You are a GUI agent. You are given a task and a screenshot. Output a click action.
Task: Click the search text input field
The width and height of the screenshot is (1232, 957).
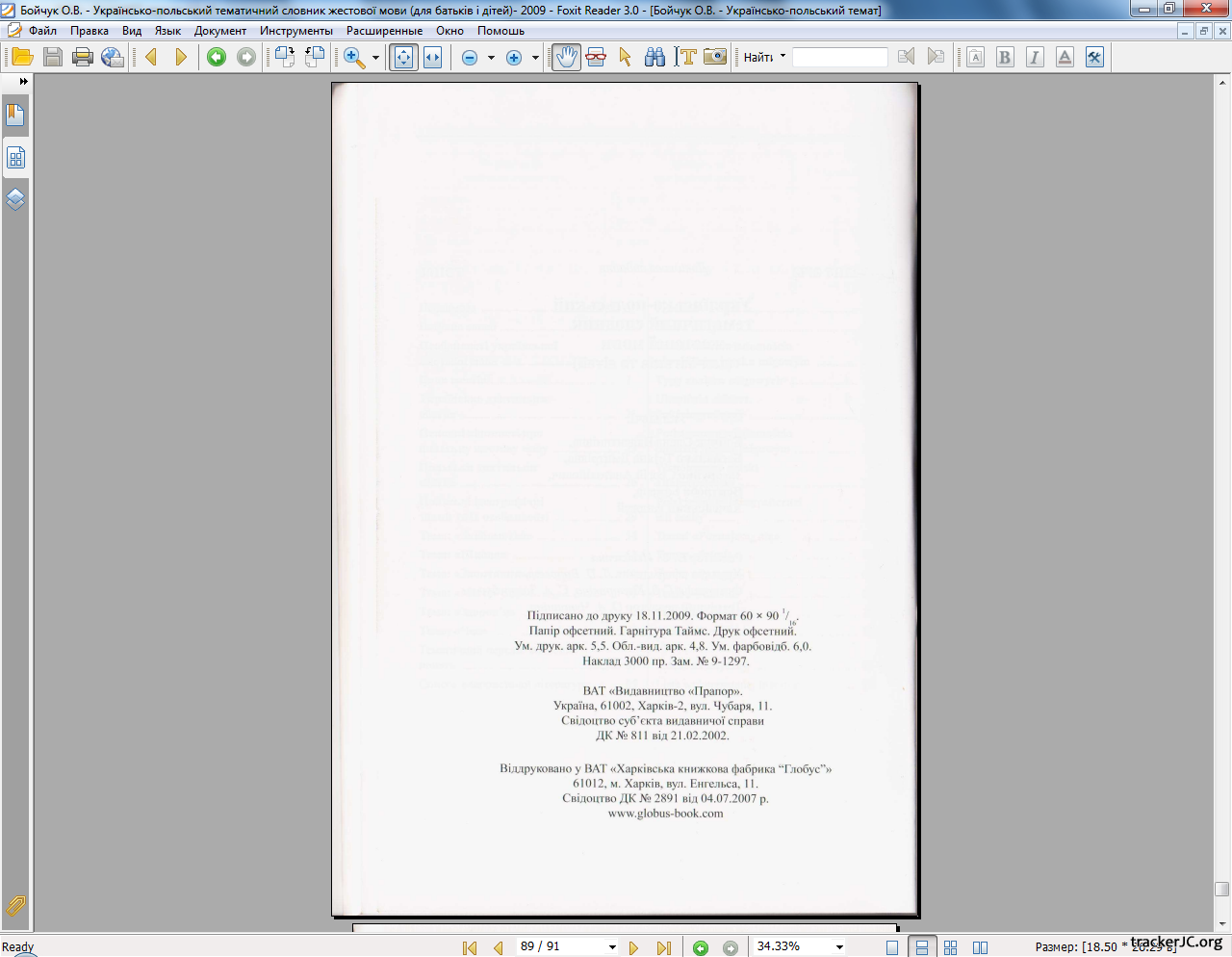coord(839,58)
